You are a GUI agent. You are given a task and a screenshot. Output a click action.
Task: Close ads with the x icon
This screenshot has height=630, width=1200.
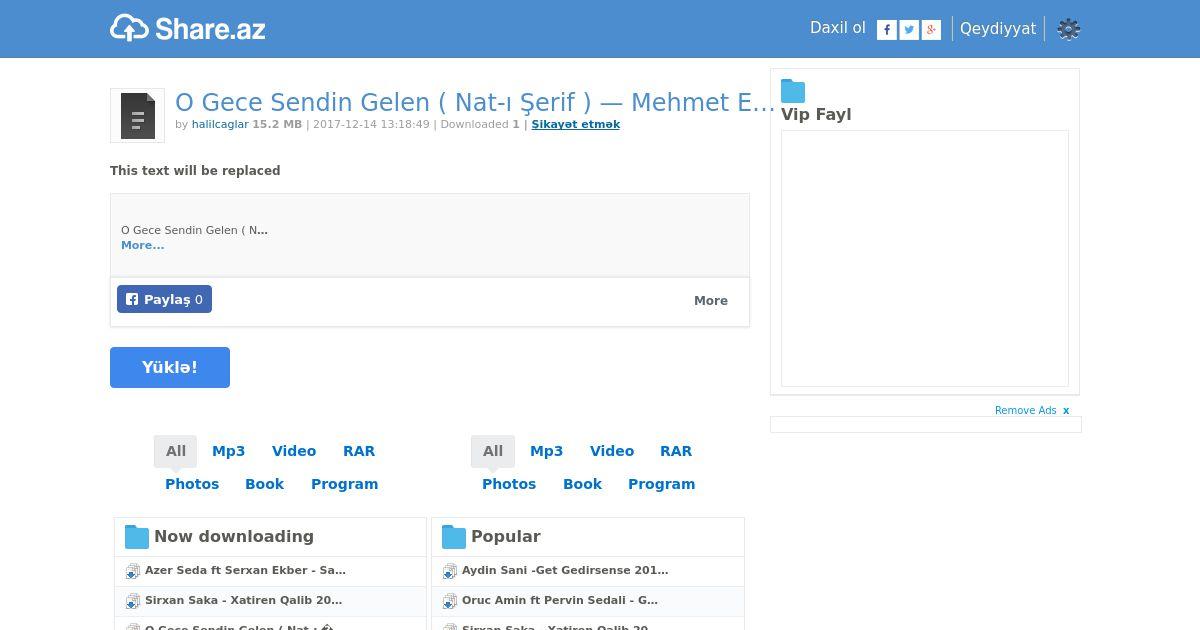click(1066, 411)
